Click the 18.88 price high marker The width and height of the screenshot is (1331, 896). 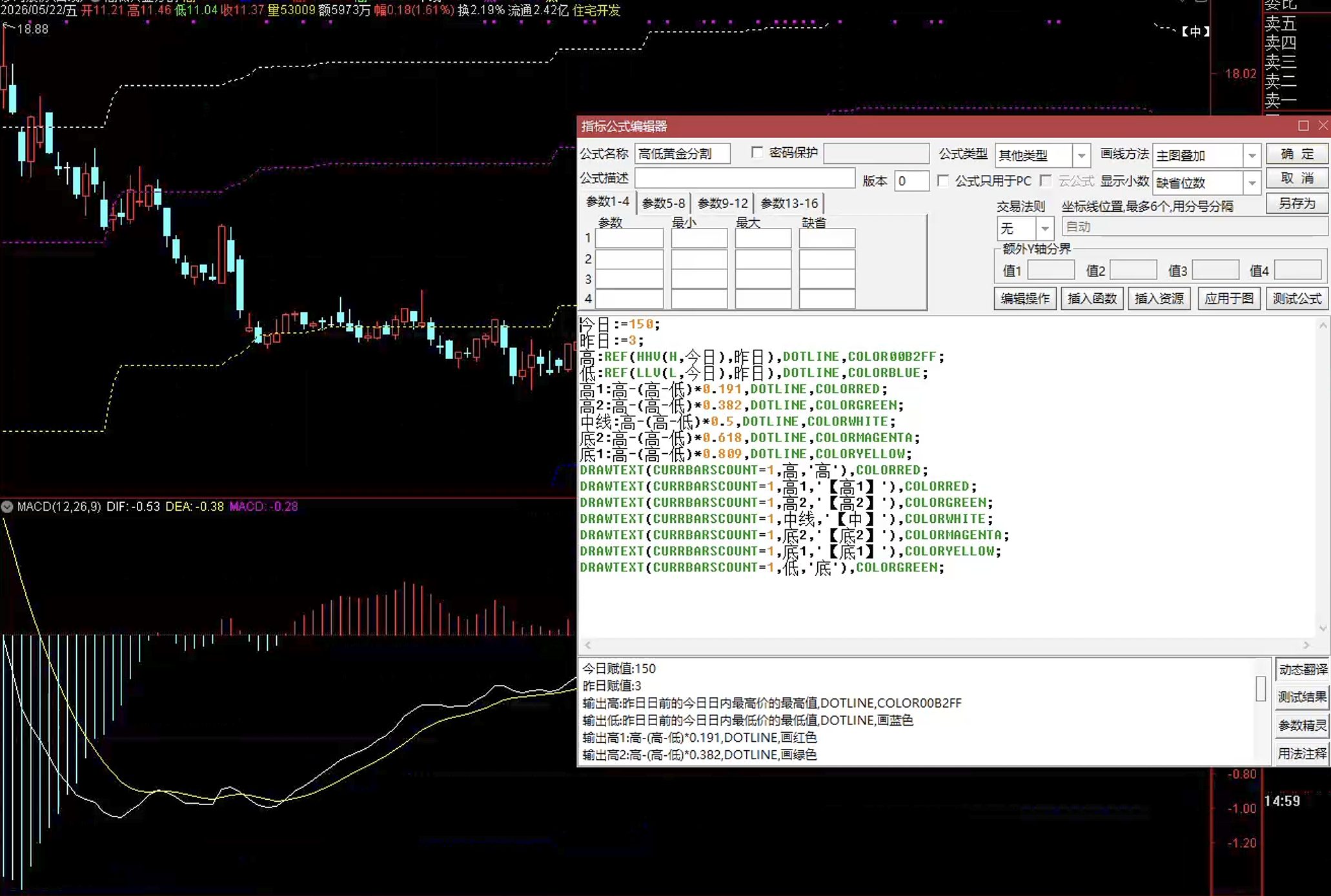tap(33, 29)
